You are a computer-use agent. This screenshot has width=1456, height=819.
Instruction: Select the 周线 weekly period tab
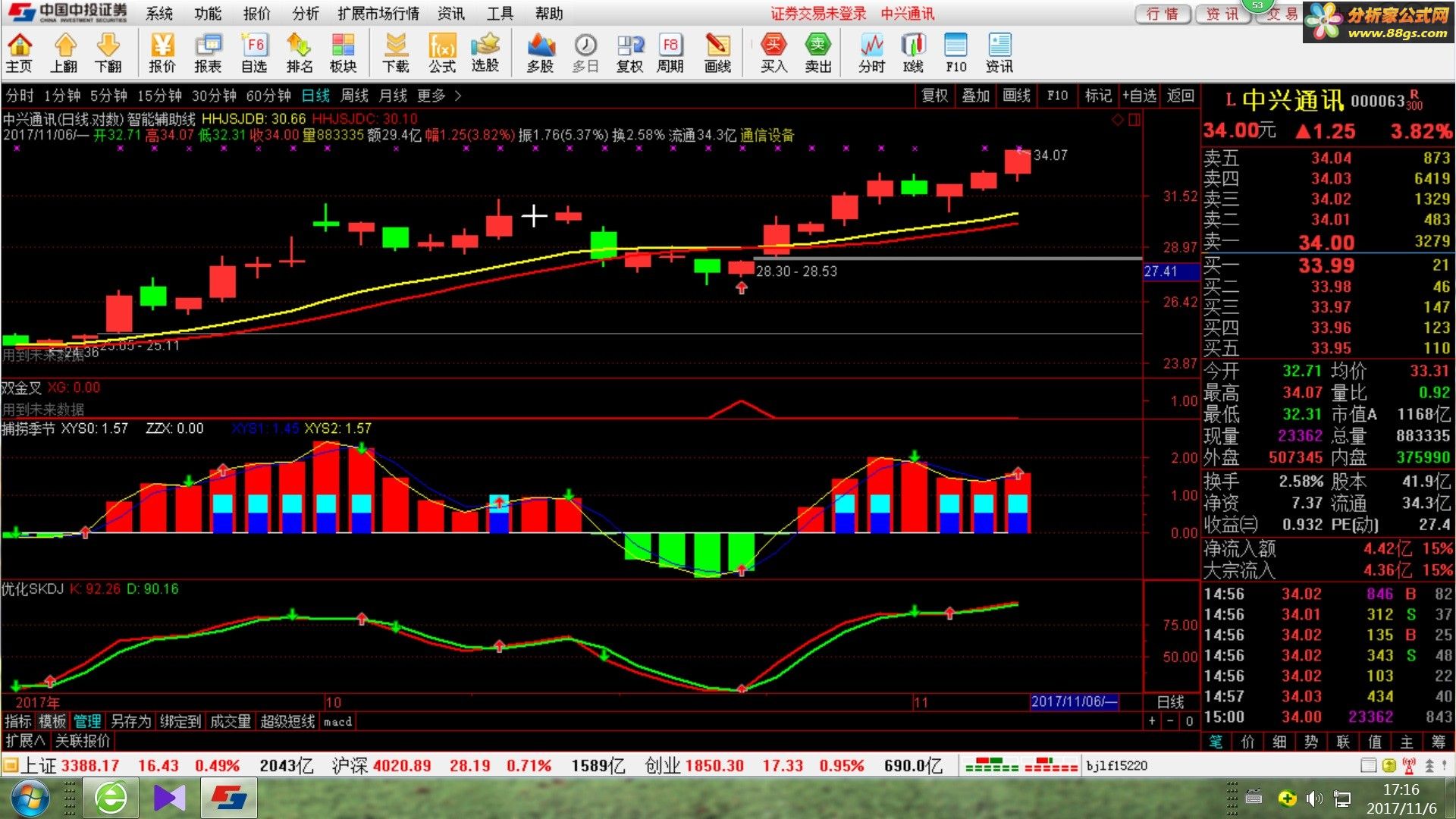(354, 96)
